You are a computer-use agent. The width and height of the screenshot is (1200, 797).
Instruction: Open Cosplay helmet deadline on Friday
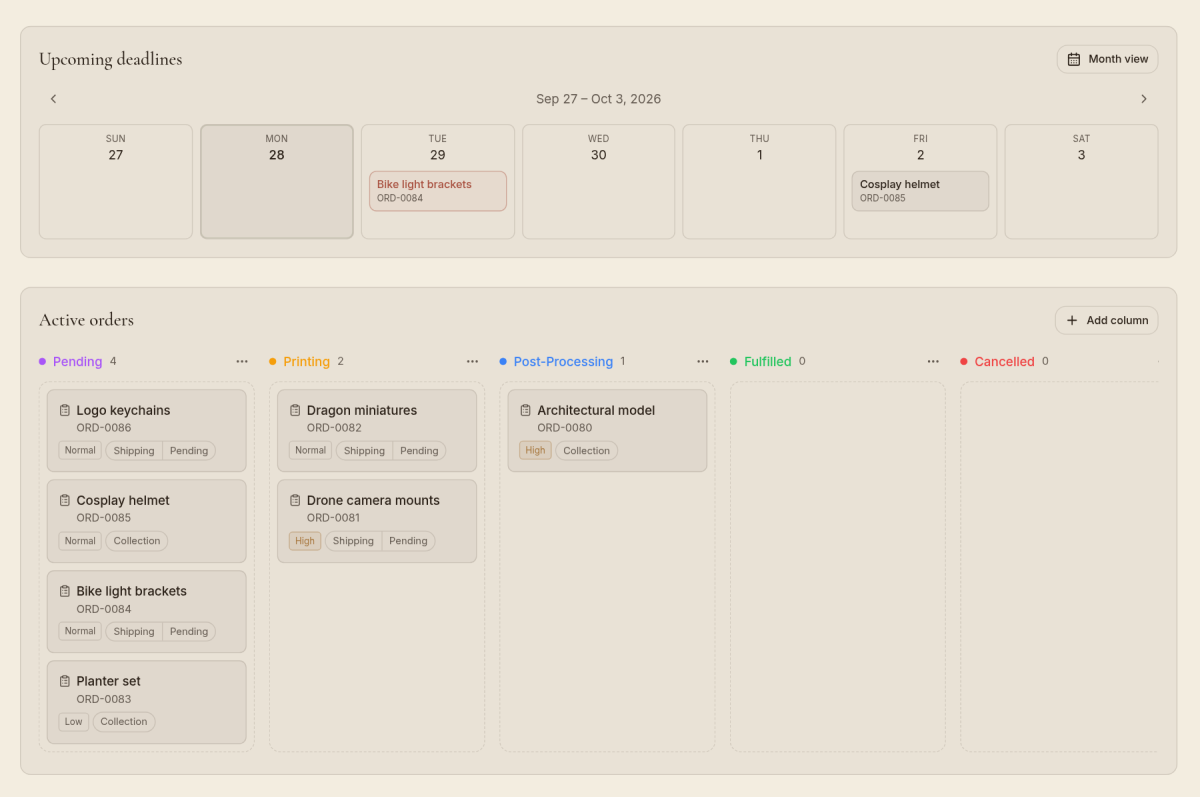920,191
